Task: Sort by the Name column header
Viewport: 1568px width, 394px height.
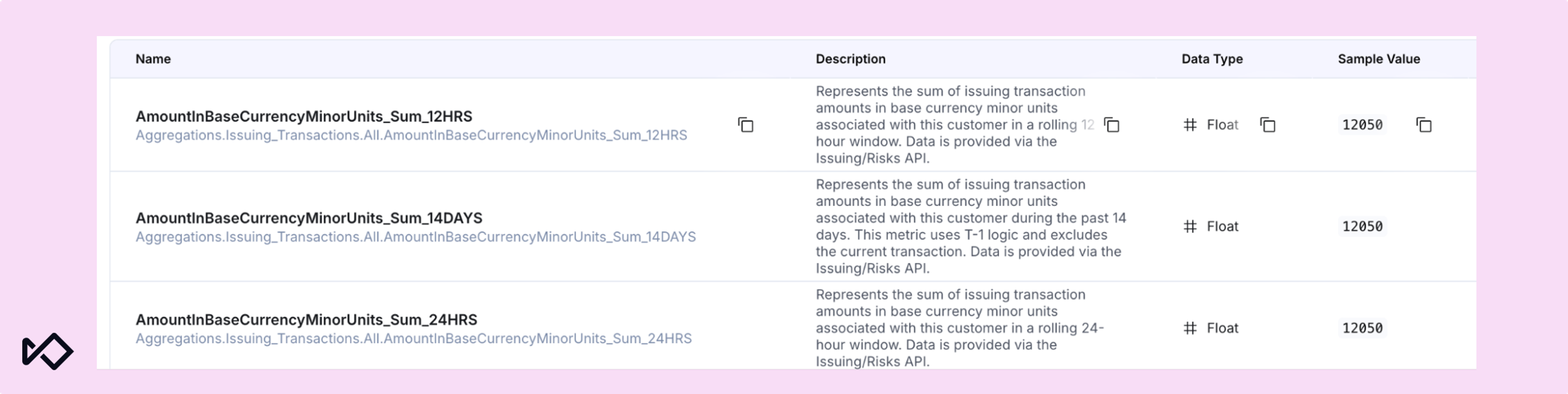Action: [x=153, y=59]
